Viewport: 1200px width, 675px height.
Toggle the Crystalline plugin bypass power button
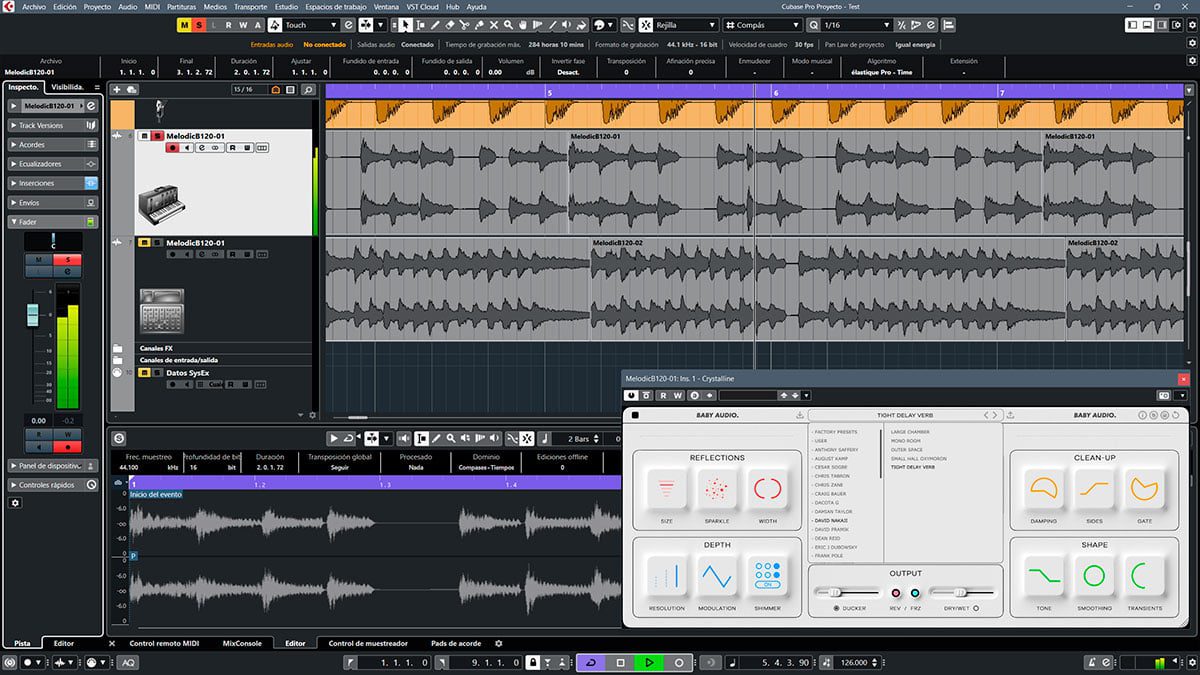tap(632, 396)
